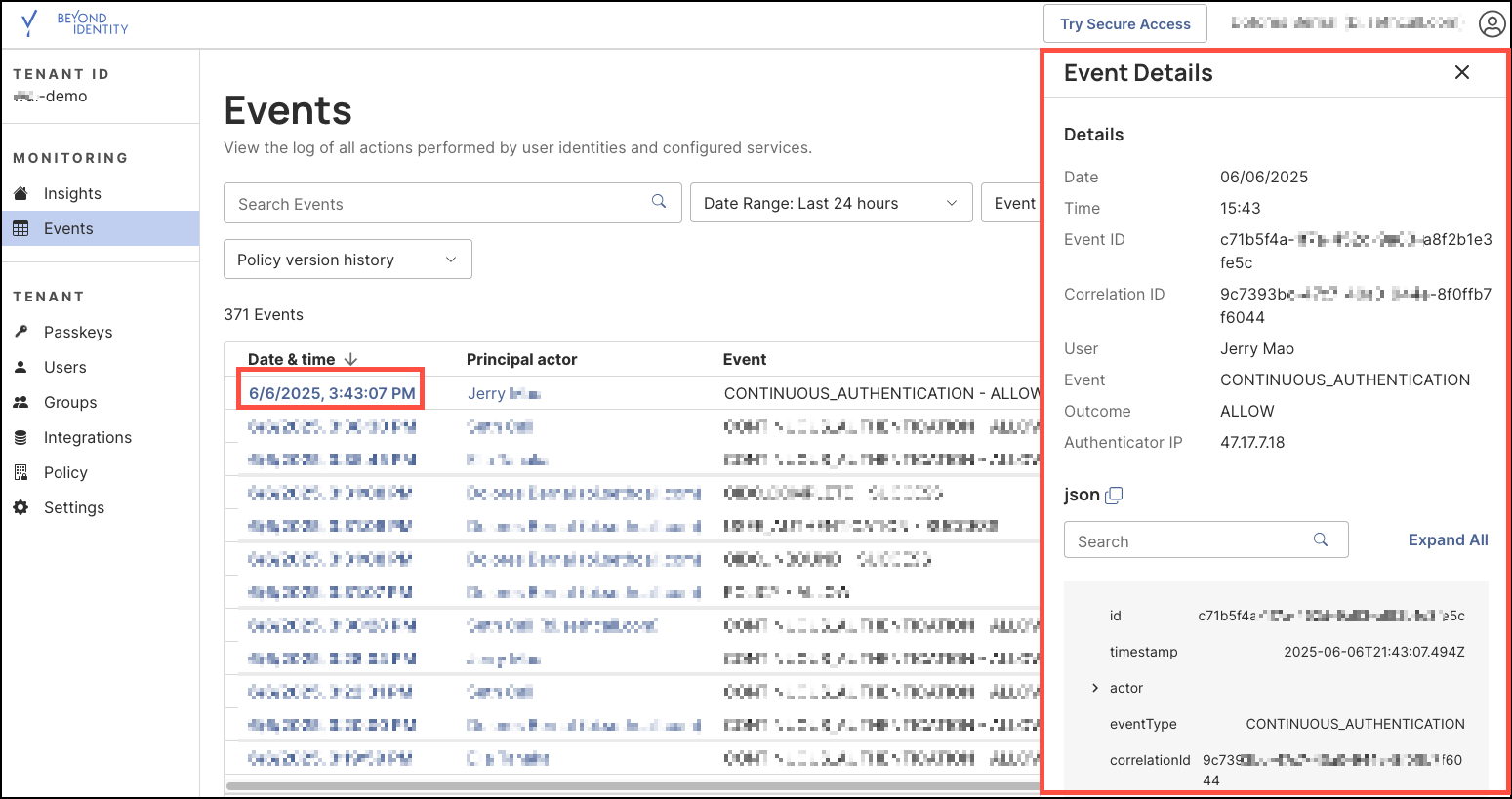The height and width of the screenshot is (799, 1512).
Task: Open the Policy version history dropdown
Action: [x=347, y=260]
